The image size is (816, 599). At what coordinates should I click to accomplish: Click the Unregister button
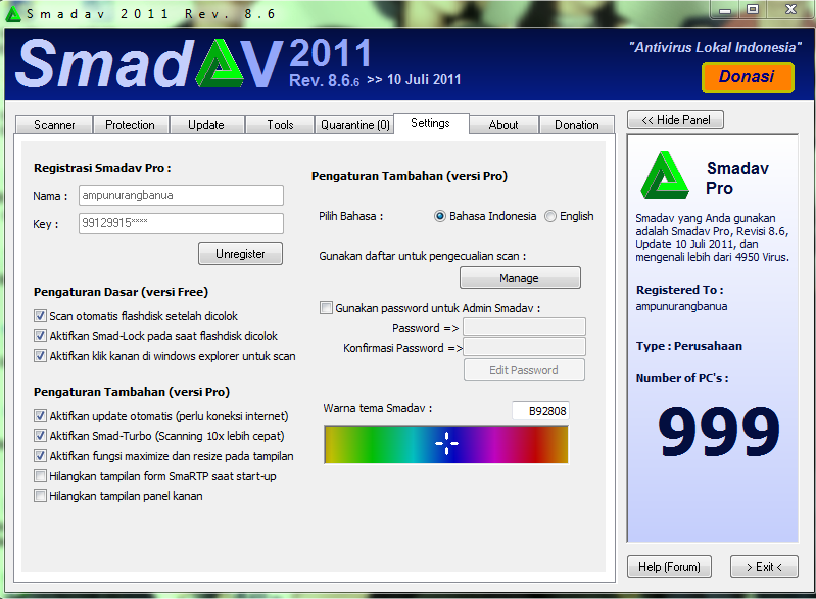(240, 253)
